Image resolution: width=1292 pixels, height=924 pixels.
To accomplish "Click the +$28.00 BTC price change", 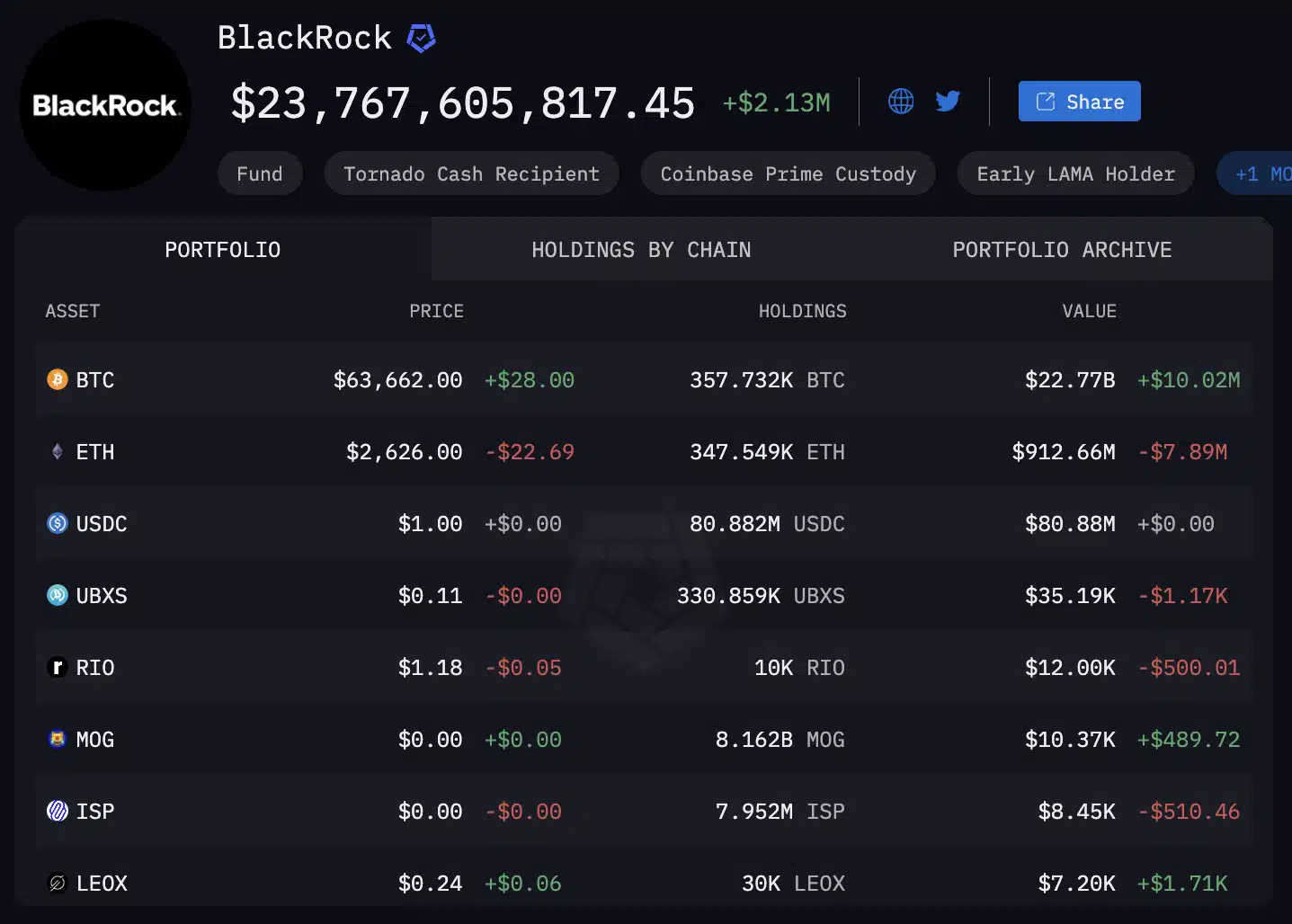I will (530, 380).
